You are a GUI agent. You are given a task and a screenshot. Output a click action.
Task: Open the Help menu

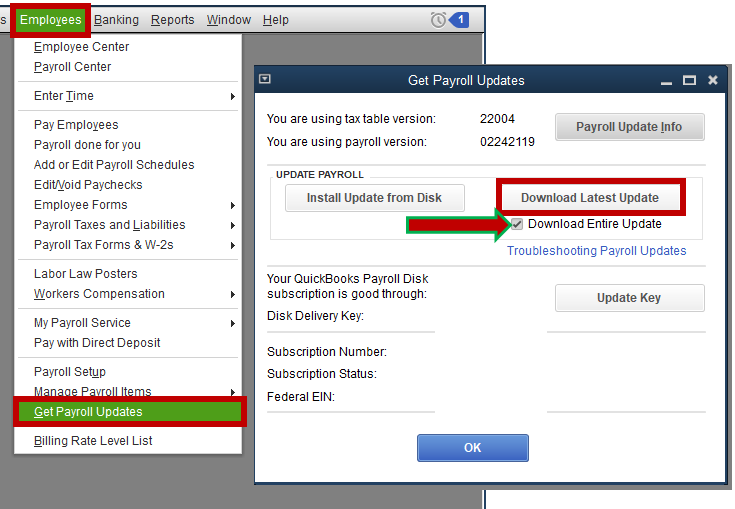click(x=276, y=20)
